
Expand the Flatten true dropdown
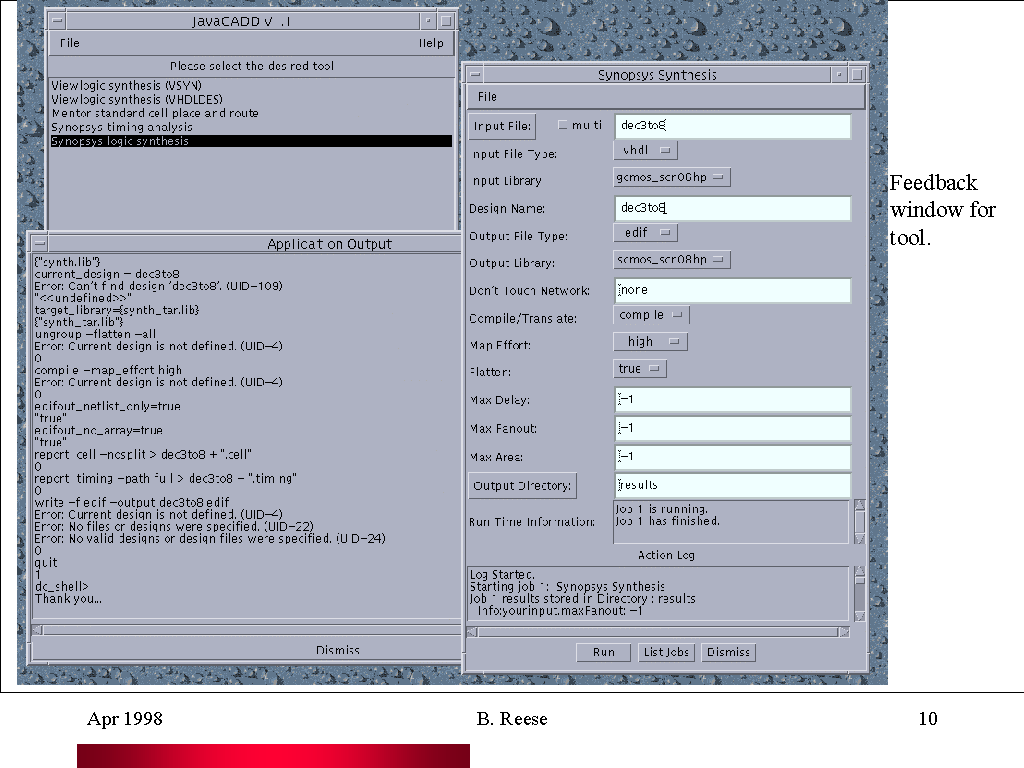coord(640,368)
